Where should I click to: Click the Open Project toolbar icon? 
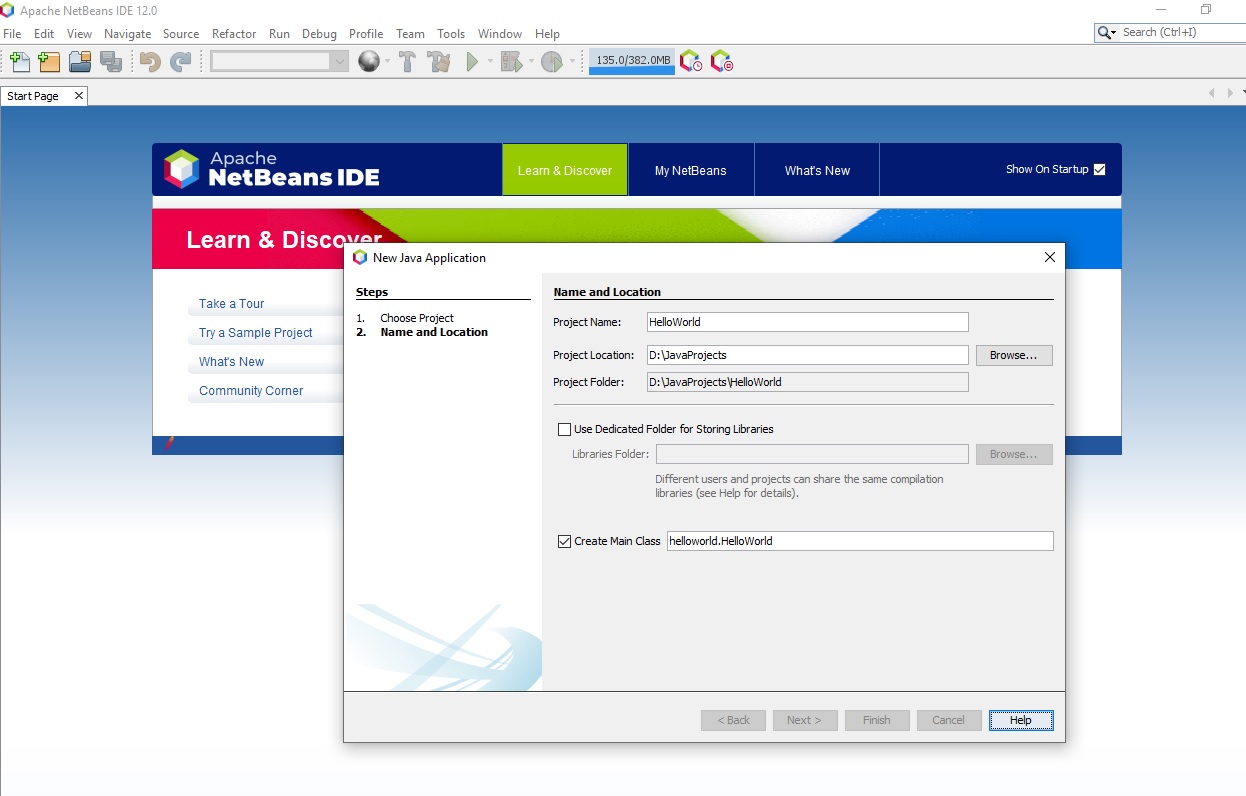pos(79,61)
